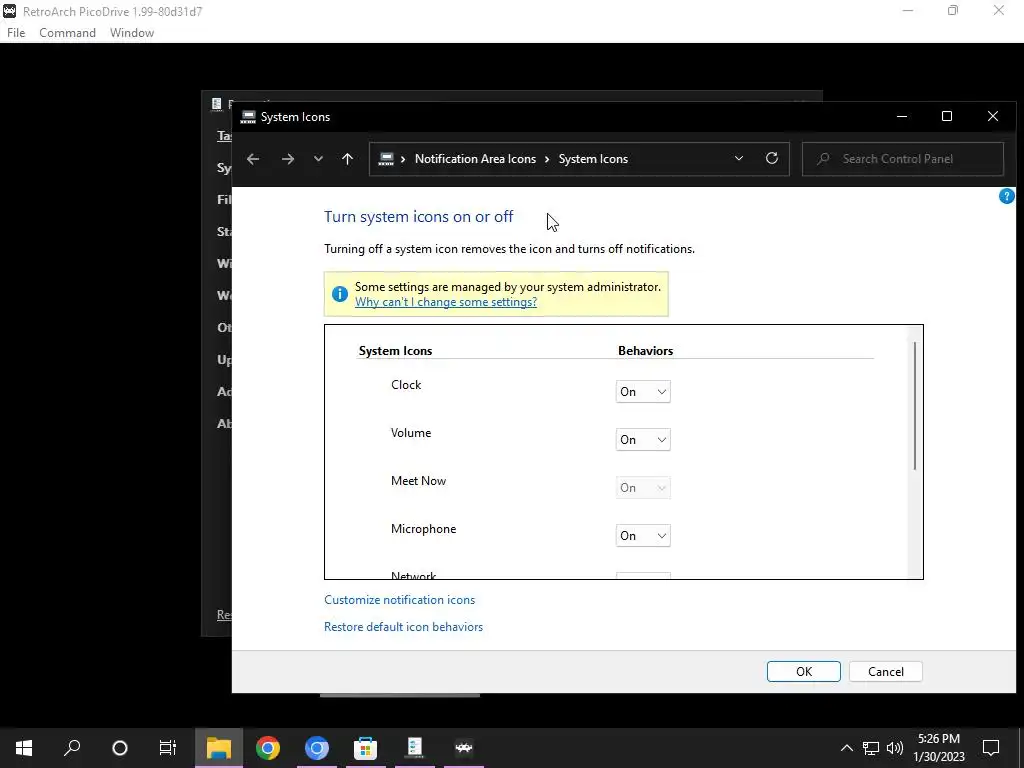Click Notification Area Icons breadcrumb
This screenshot has width=1024, height=768.
(475, 159)
